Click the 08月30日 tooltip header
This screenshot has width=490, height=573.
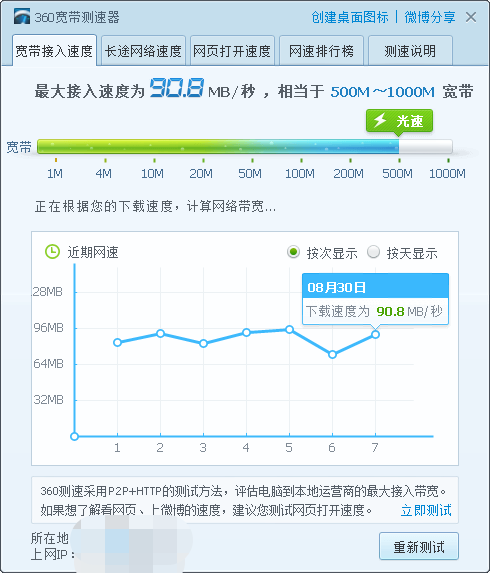[x=375, y=286]
